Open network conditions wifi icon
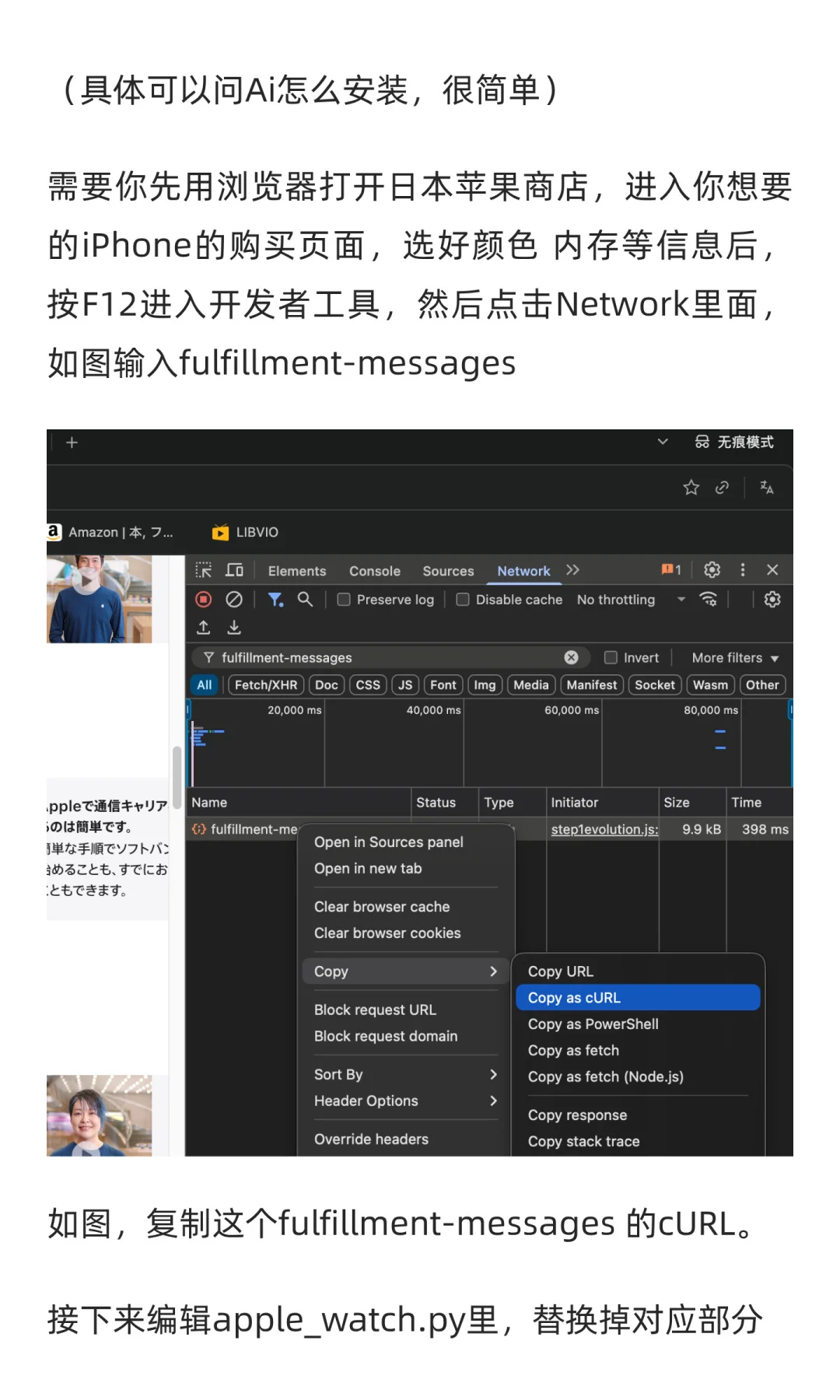The image size is (840, 1400). (708, 600)
